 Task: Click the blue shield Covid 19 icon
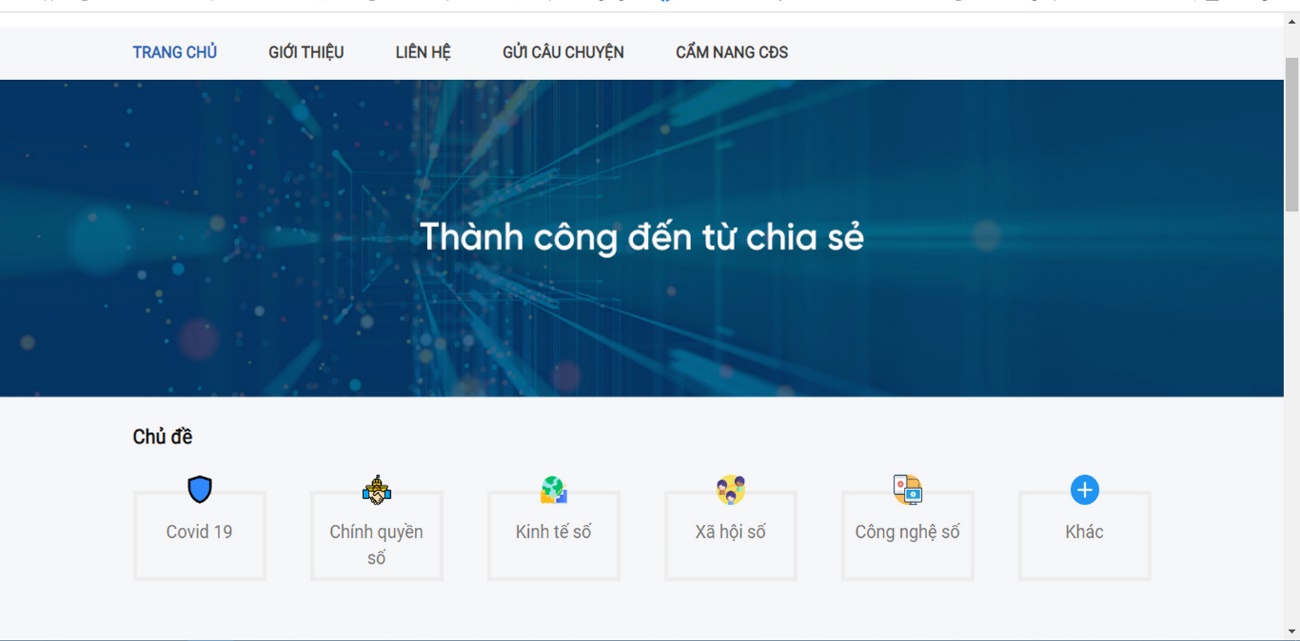point(200,490)
